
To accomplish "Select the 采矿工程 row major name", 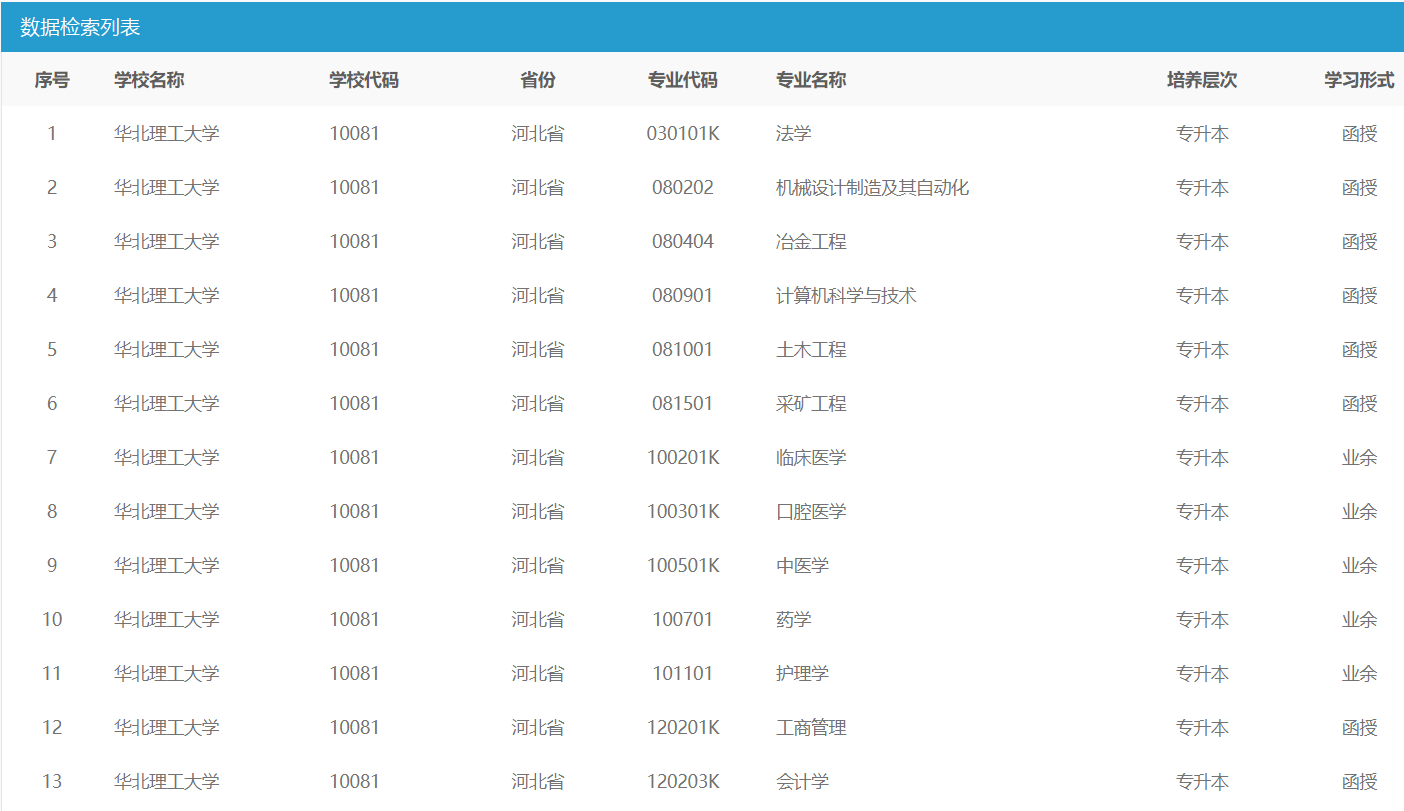I will pyautogui.click(x=811, y=404).
